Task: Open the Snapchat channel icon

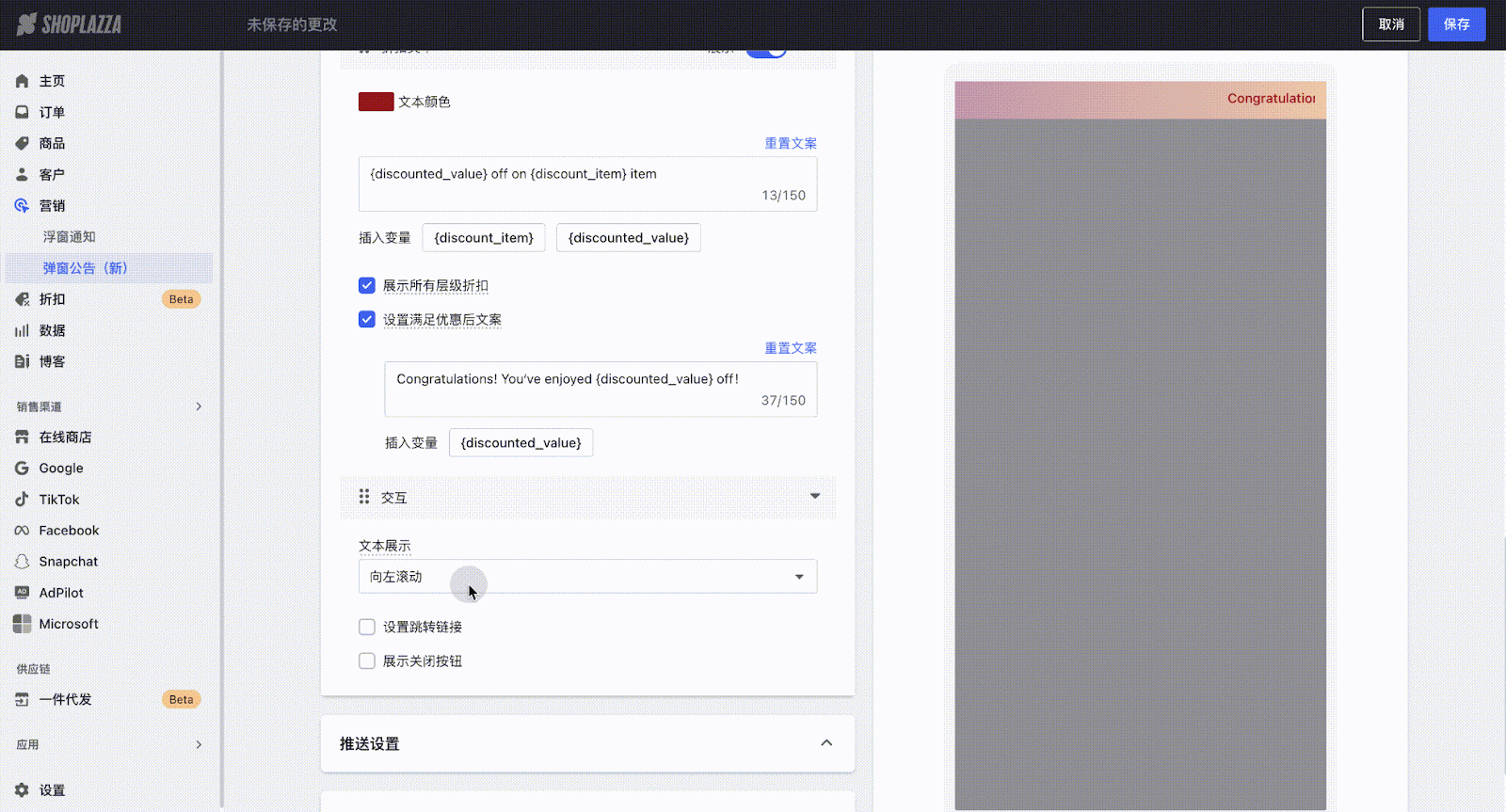Action: click(x=22, y=562)
